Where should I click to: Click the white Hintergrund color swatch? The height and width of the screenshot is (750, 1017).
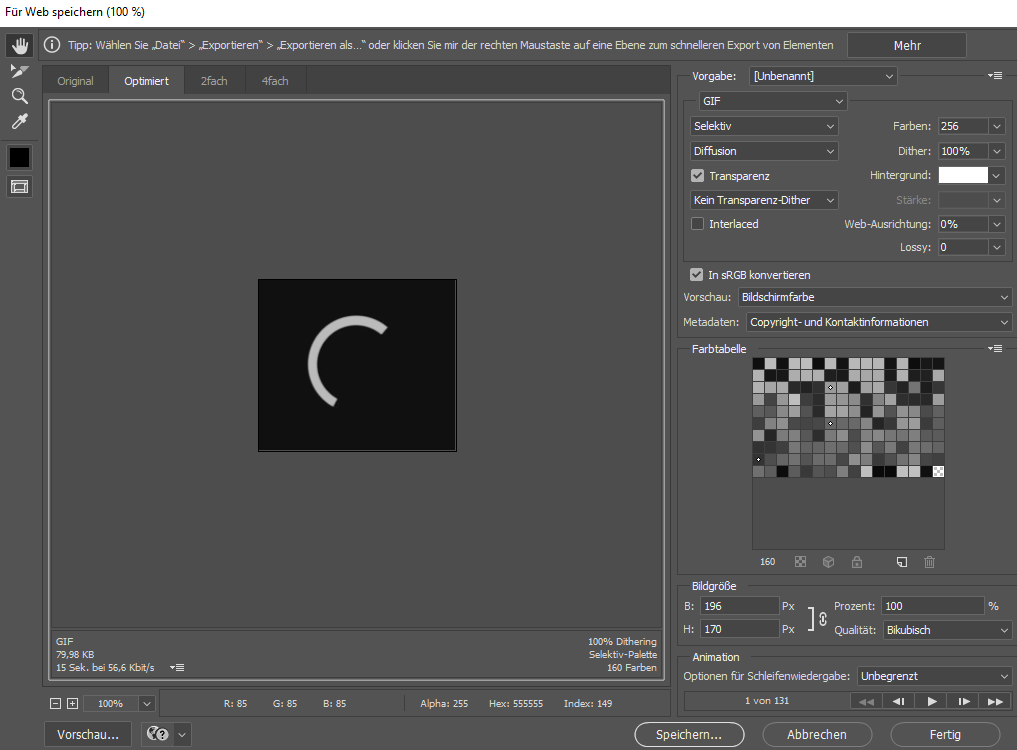coord(963,175)
